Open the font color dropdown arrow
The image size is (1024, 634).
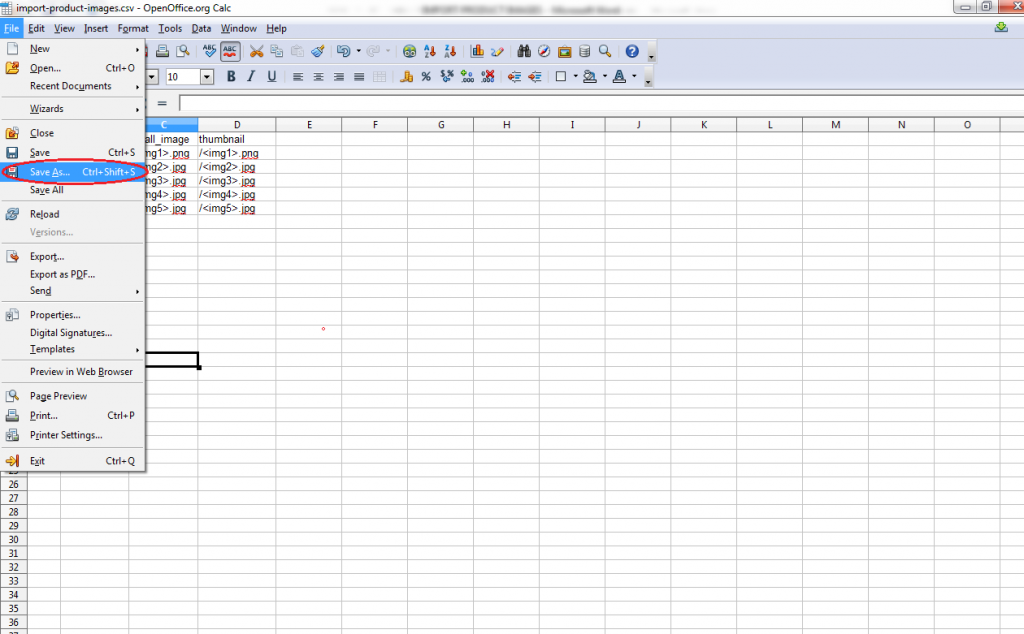[634, 77]
